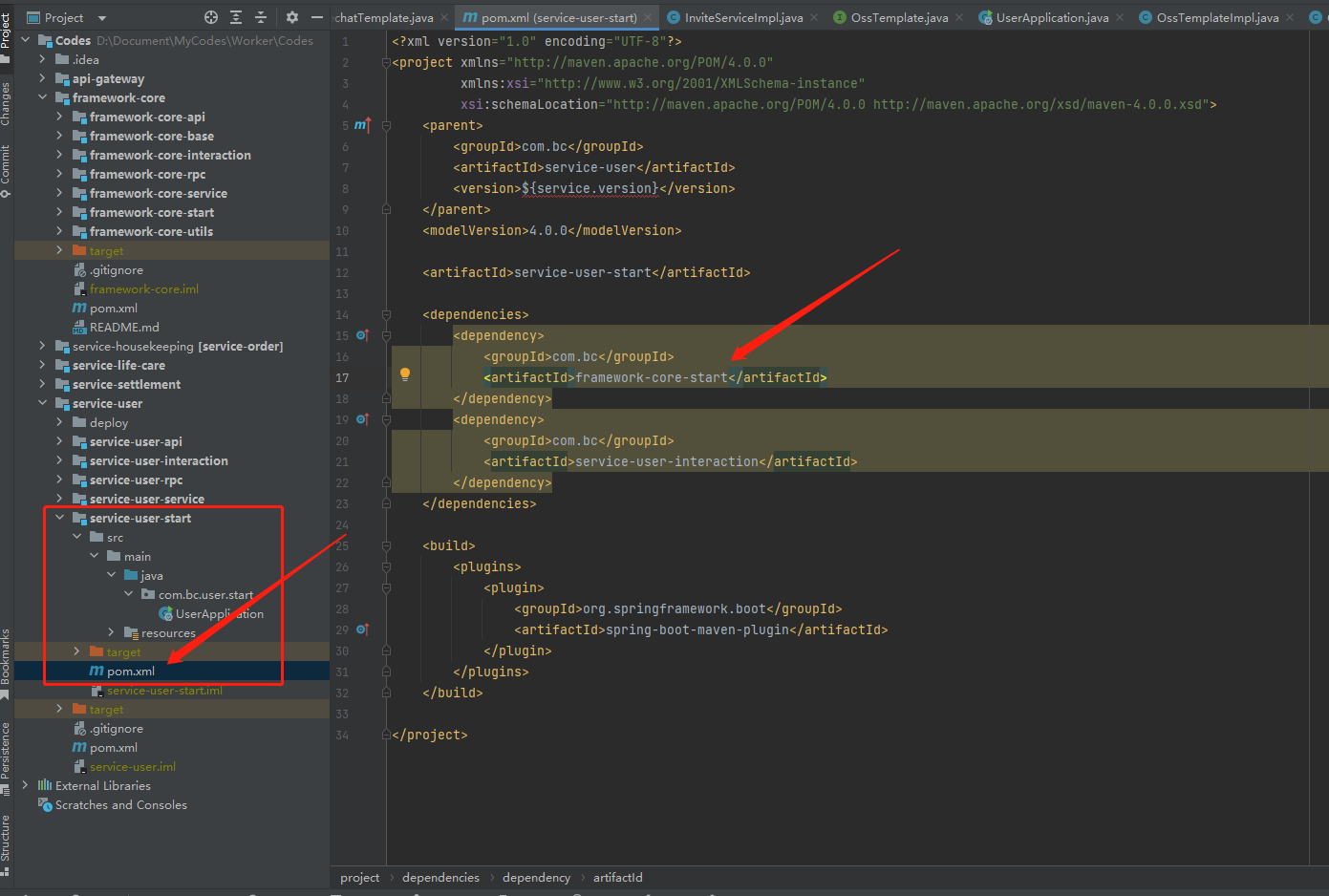
Task: Click spring-boot-maven-plugin text on line 29
Action: 697,629
